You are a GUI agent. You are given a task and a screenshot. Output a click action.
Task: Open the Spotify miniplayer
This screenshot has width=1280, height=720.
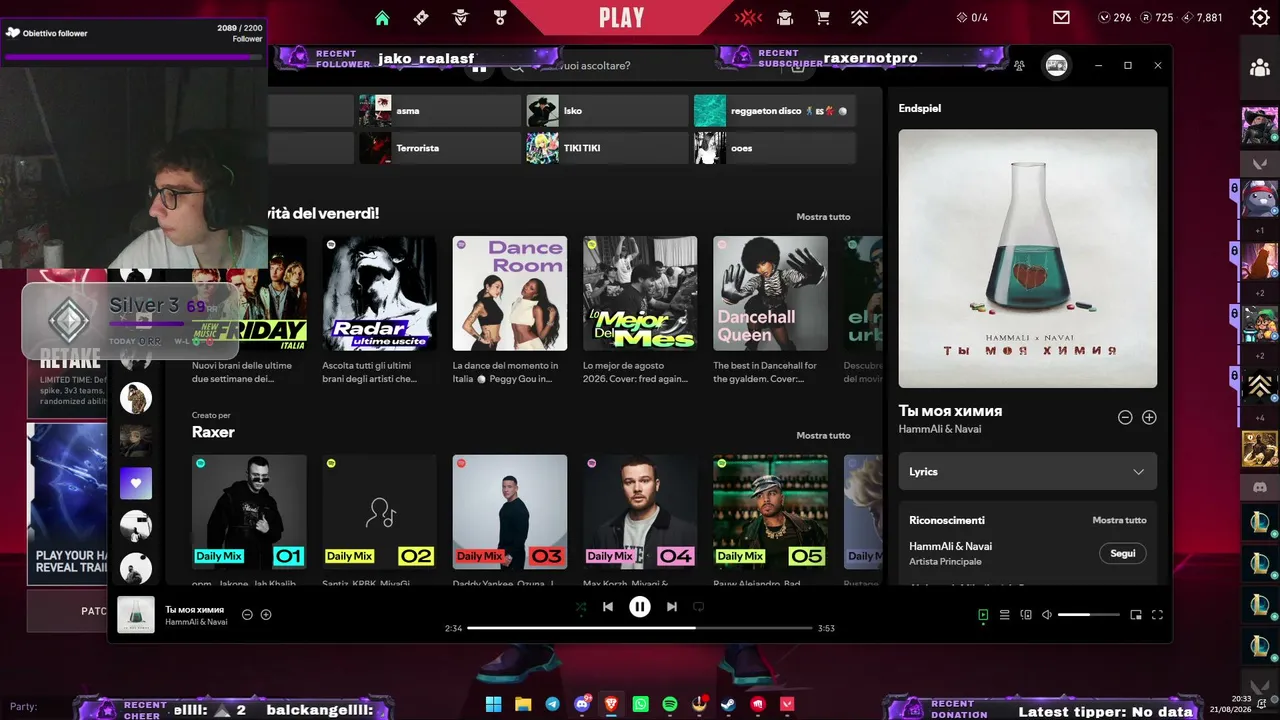coord(1136,615)
